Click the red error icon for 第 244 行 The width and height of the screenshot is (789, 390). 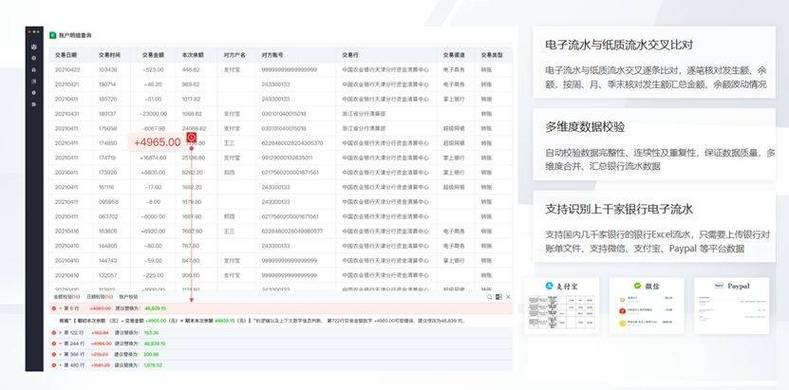tap(54, 343)
